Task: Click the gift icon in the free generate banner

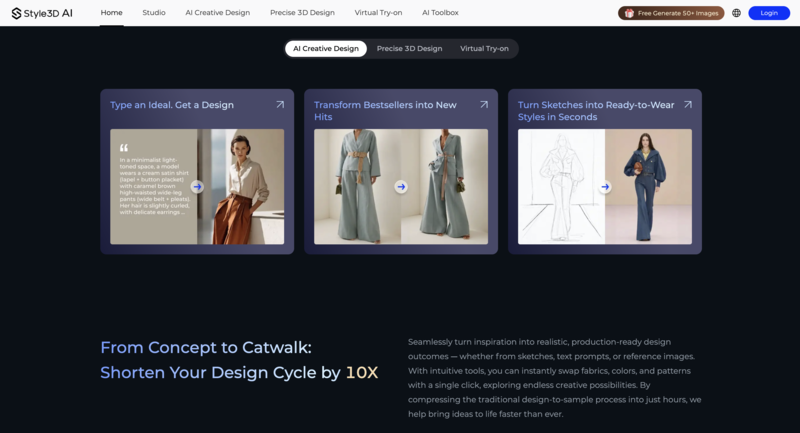Action: click(x=629, y=13)
